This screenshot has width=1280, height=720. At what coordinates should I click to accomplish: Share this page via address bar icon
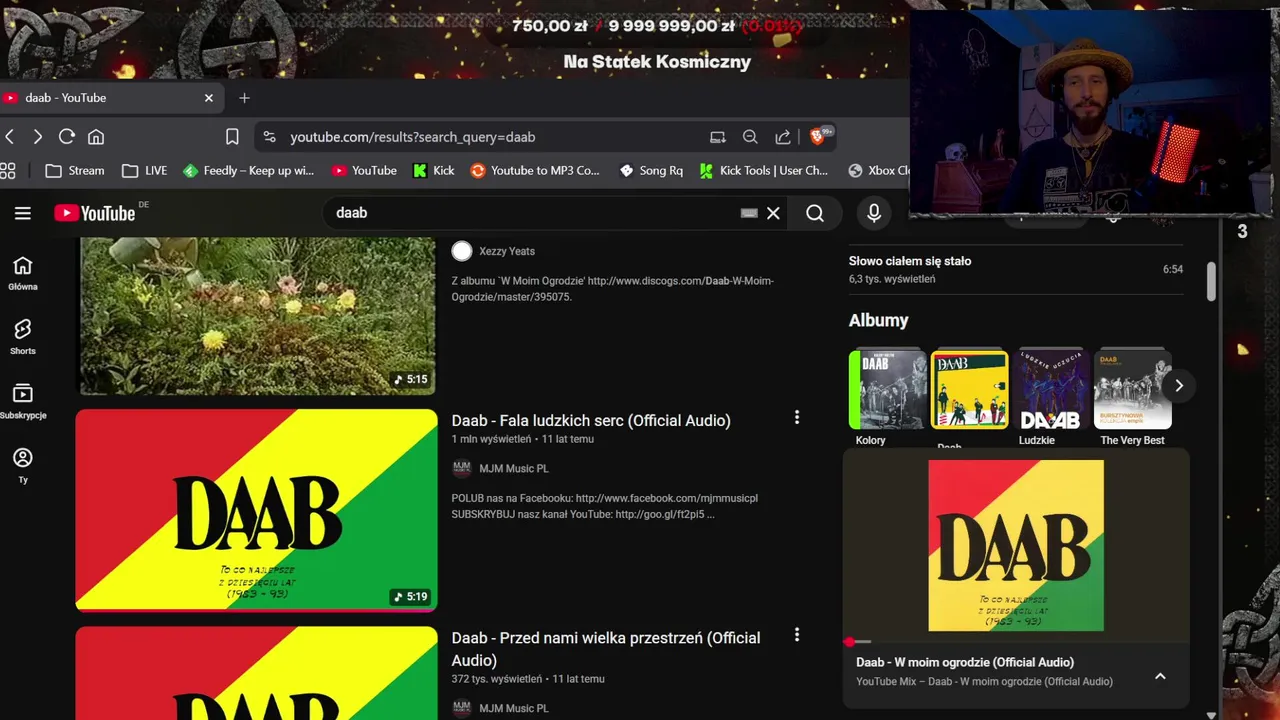pyautogui.click(x=783, y=137)
